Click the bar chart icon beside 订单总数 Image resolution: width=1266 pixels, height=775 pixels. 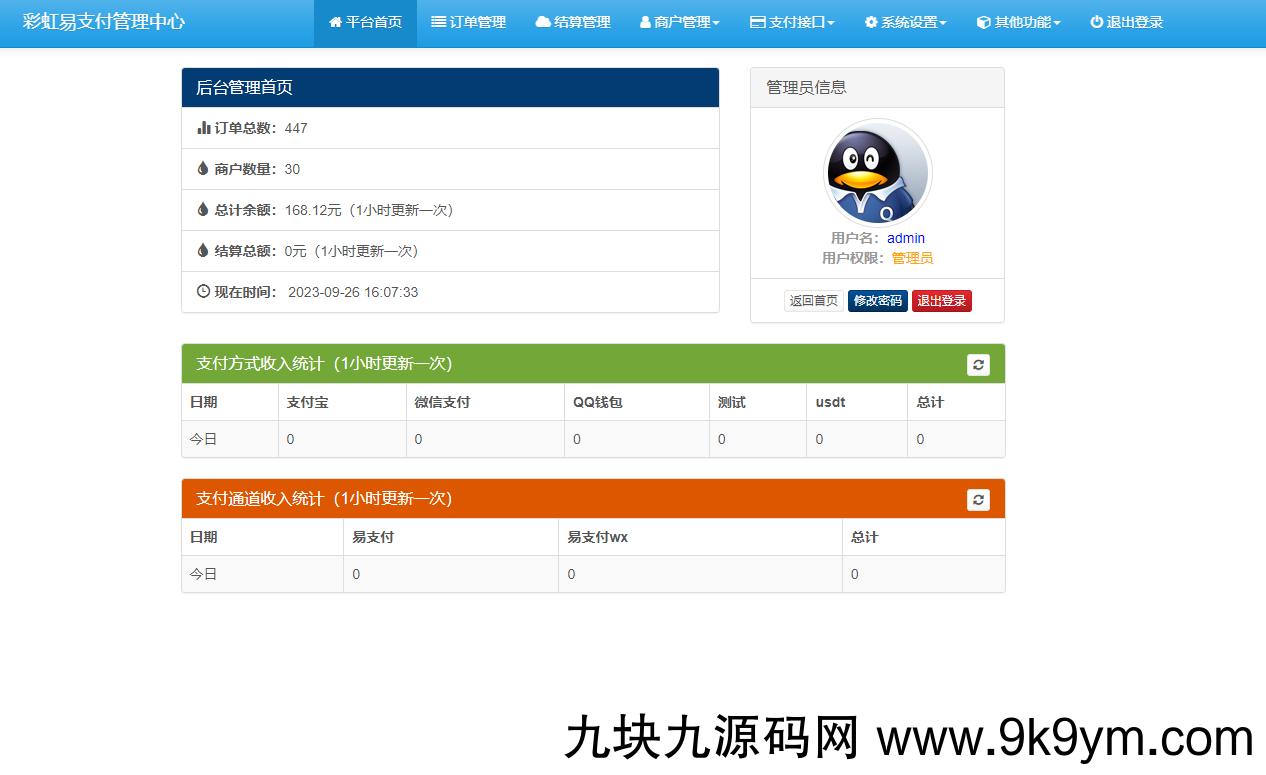203,128
